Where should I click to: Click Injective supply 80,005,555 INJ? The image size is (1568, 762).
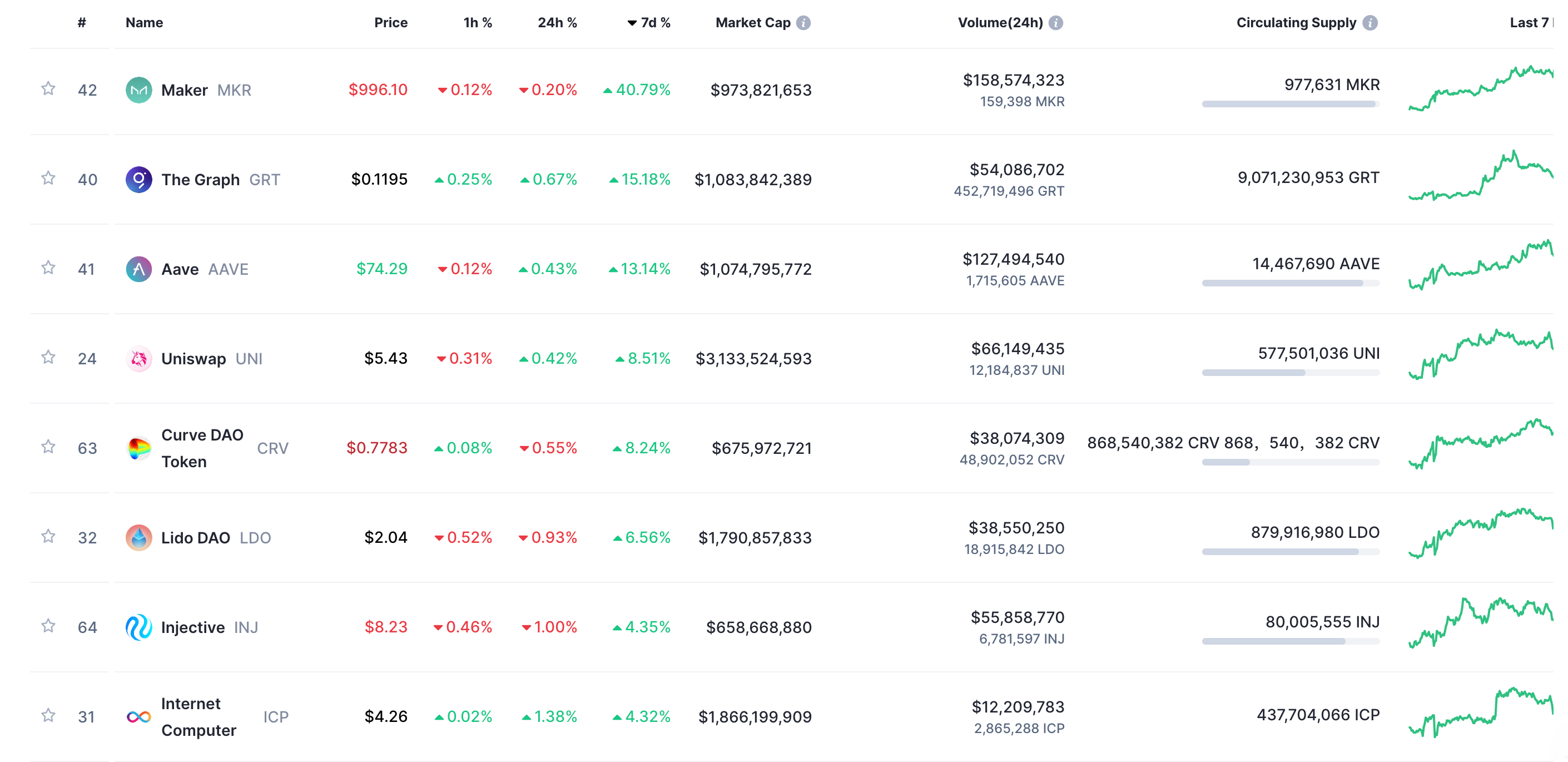1323,622
